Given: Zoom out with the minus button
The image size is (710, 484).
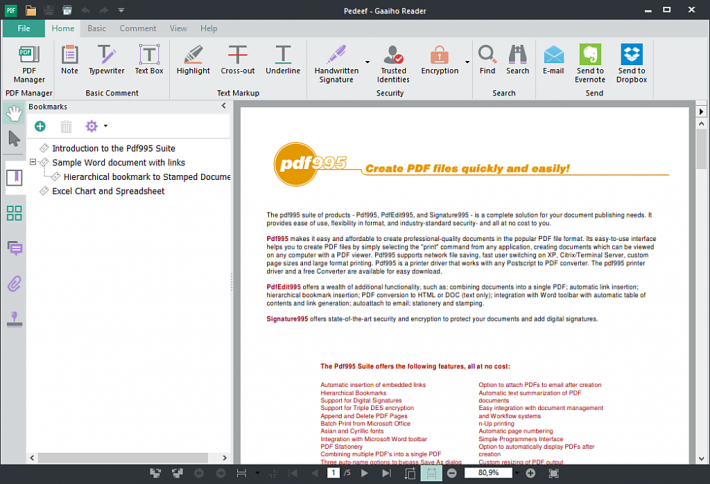Looking at the screenshot, I should 451,473.
